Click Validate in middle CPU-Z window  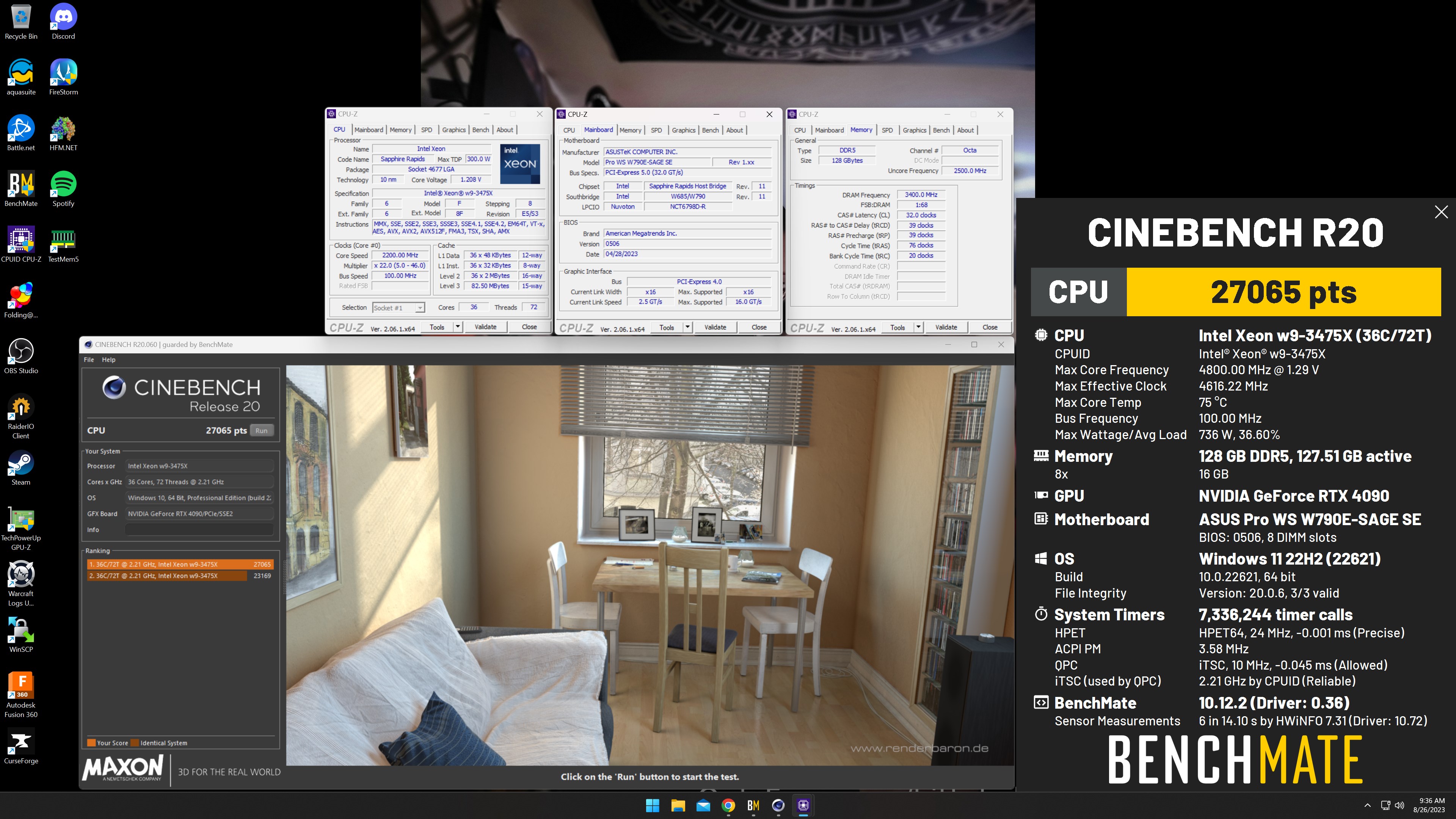[x=715, y=327]
